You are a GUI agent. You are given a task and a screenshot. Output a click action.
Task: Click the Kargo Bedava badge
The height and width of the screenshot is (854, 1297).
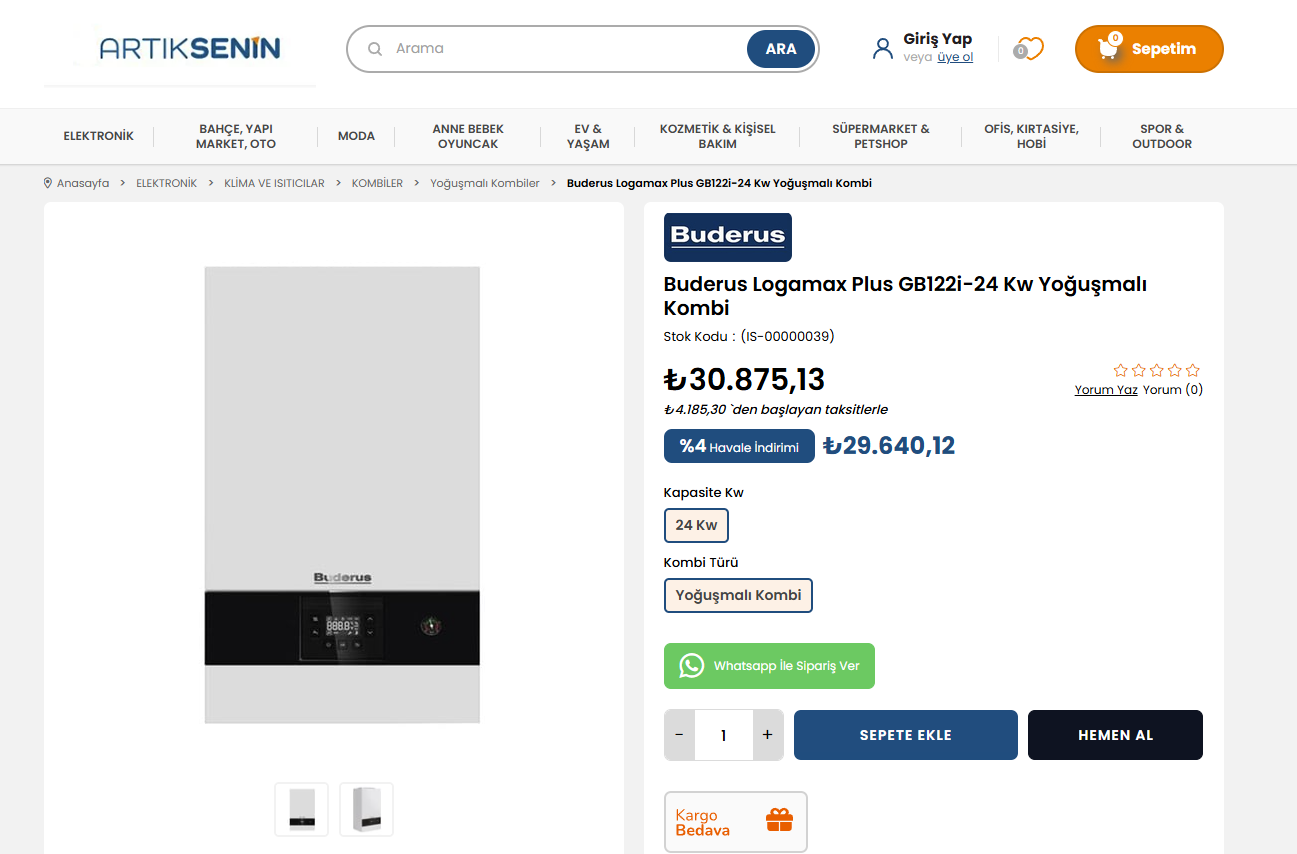pyautogui.click(x=735, y=822)
